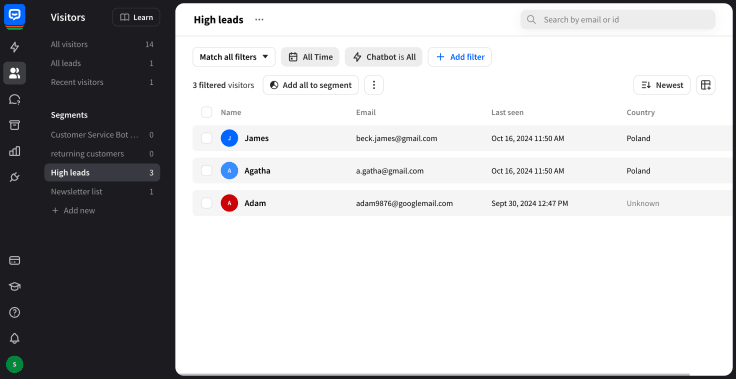Click email a.gatha@gmail.com
The height and width of the screenshot is (379, 736).
[x=390, y=170]
